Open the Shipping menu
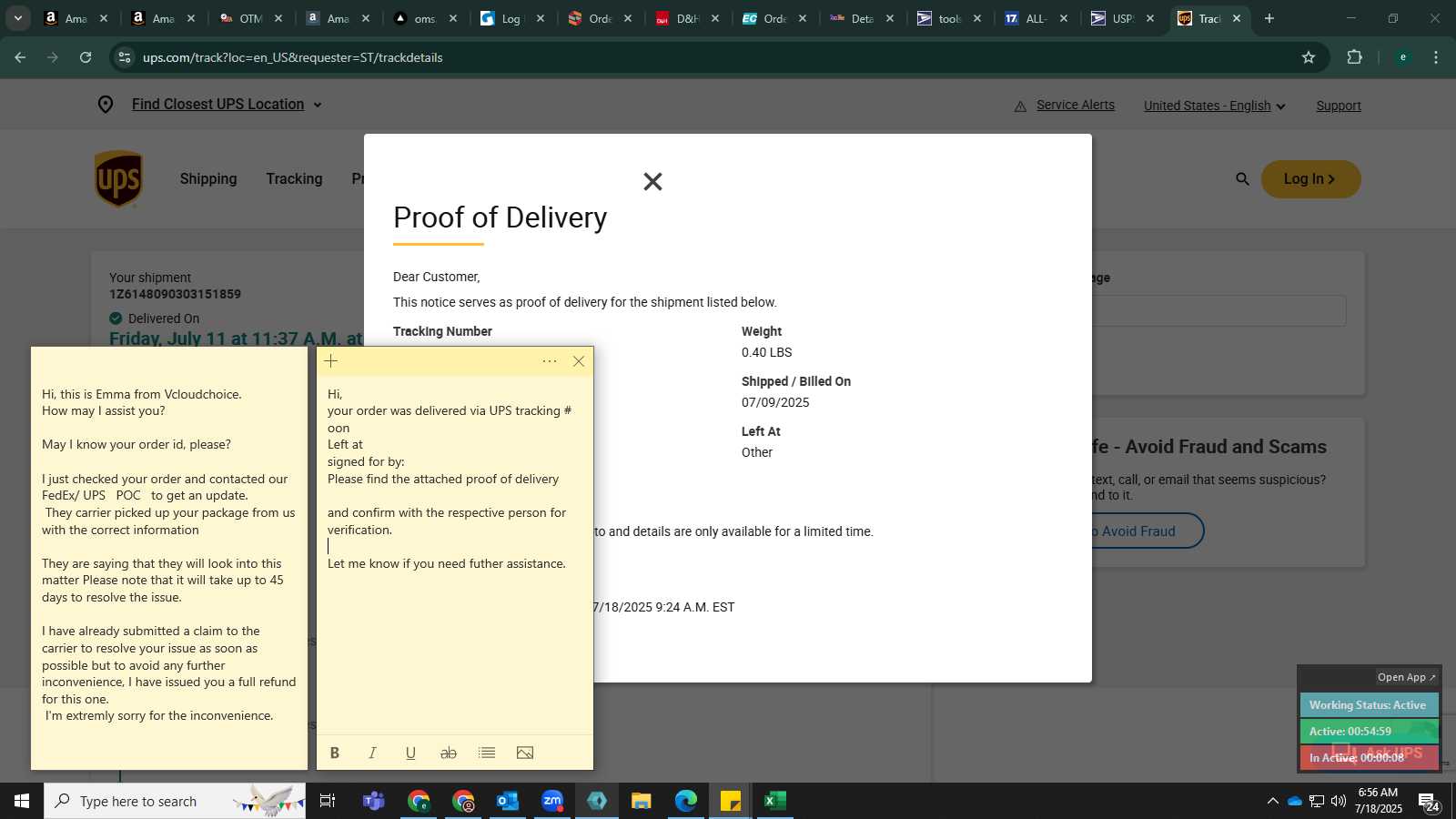Screen dimensions: 1456x819 (208, 178)
